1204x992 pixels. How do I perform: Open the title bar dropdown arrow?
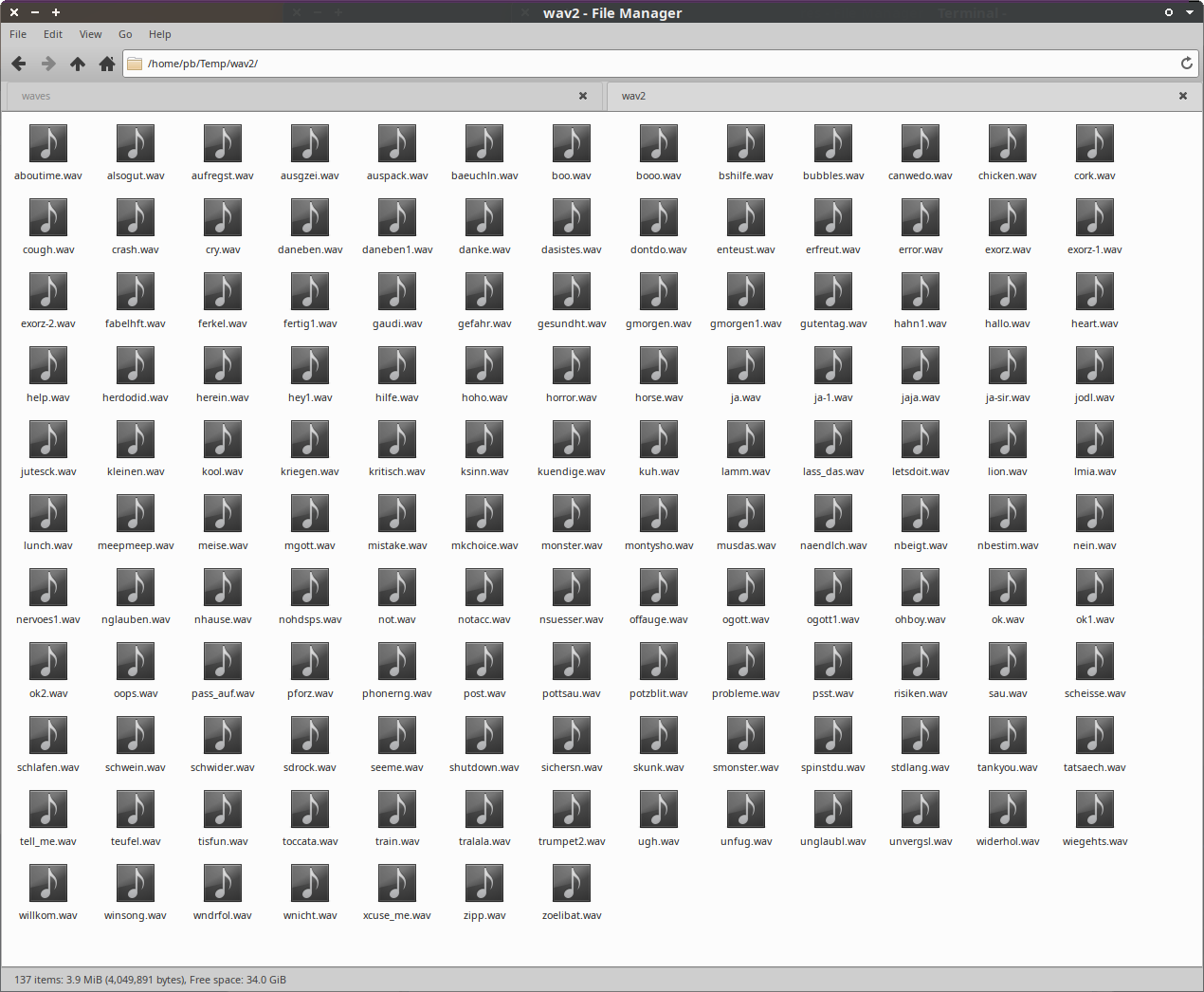(1190, 12)
